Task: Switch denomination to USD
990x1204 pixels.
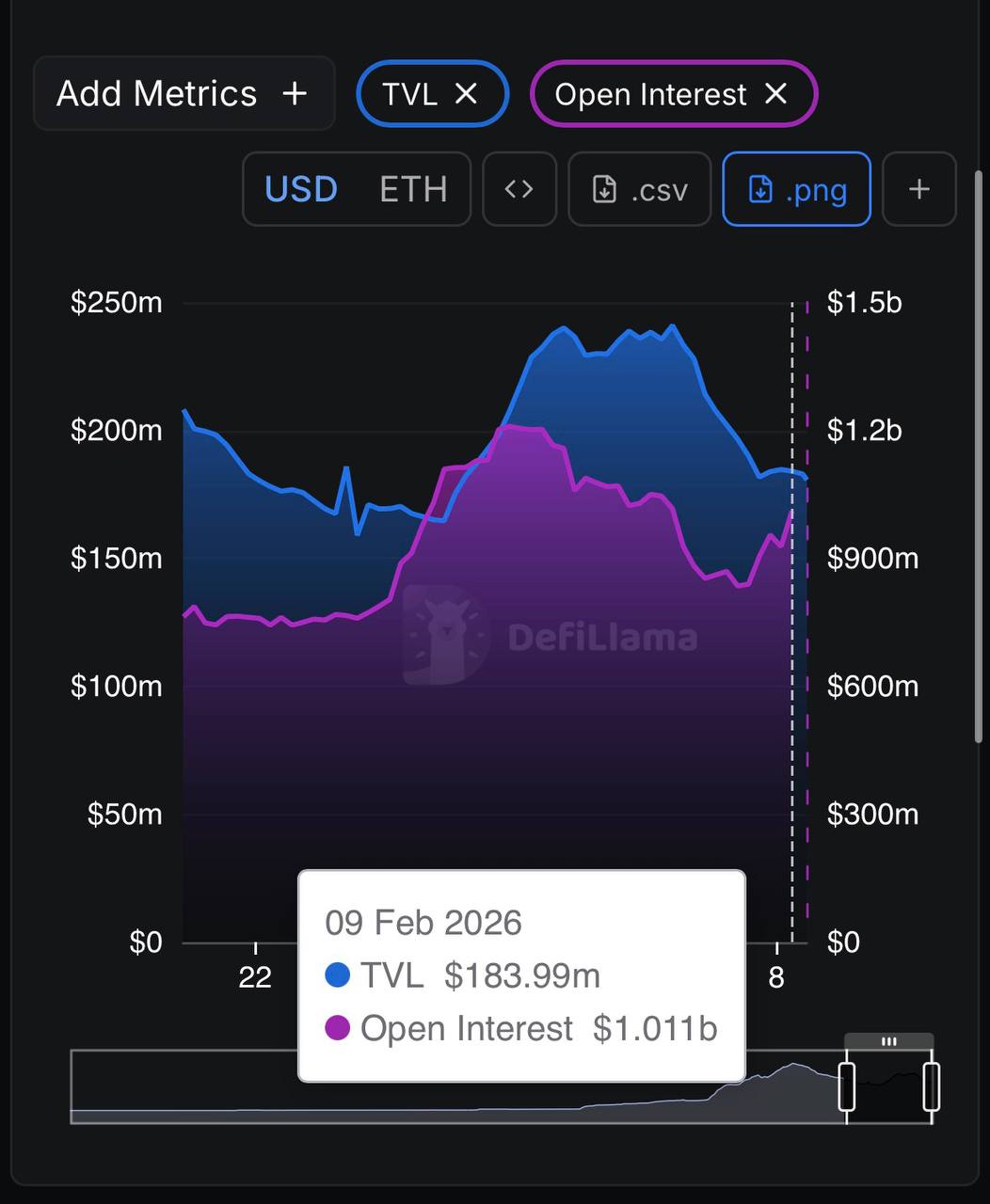Action: pos(301,189)
